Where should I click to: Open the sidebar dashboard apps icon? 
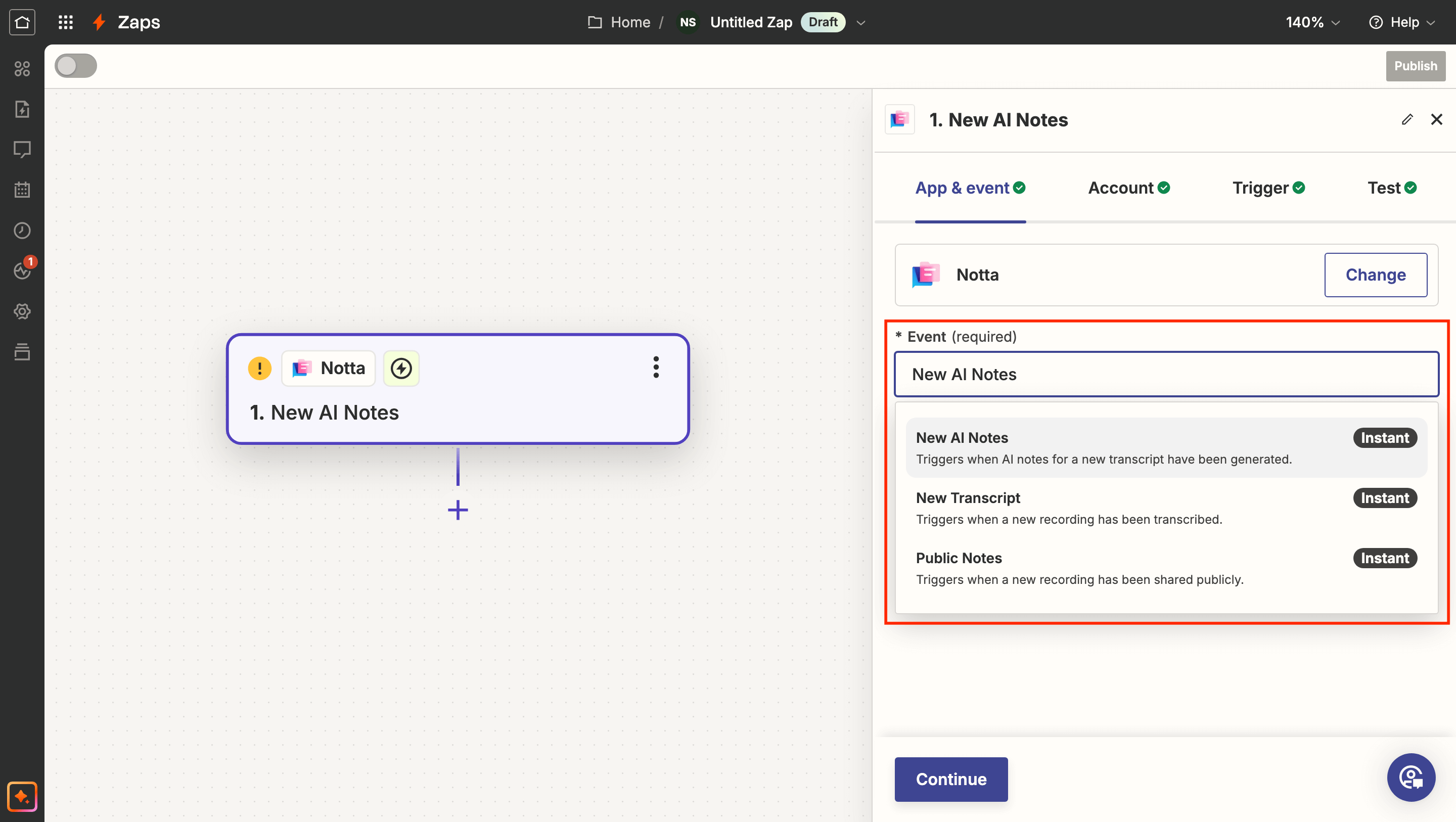22,69
